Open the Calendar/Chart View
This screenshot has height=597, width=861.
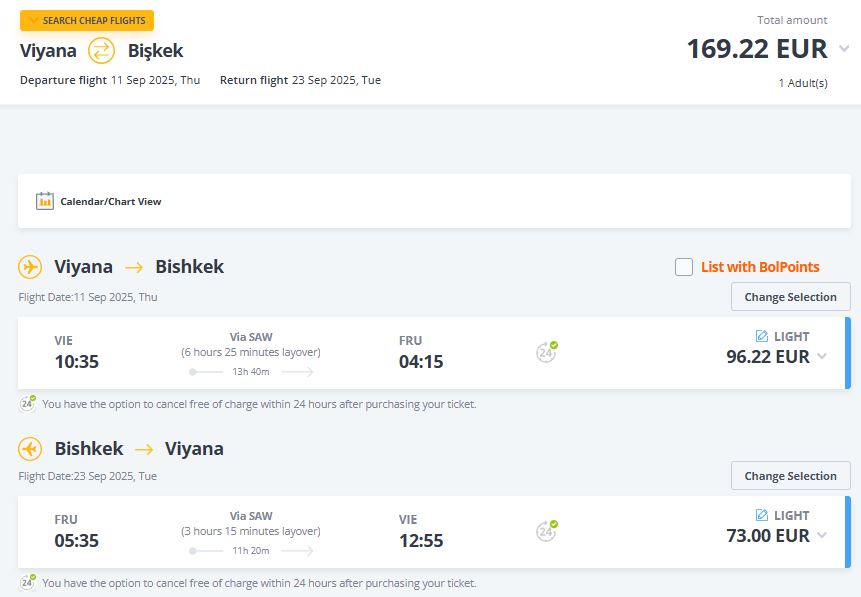110,201
